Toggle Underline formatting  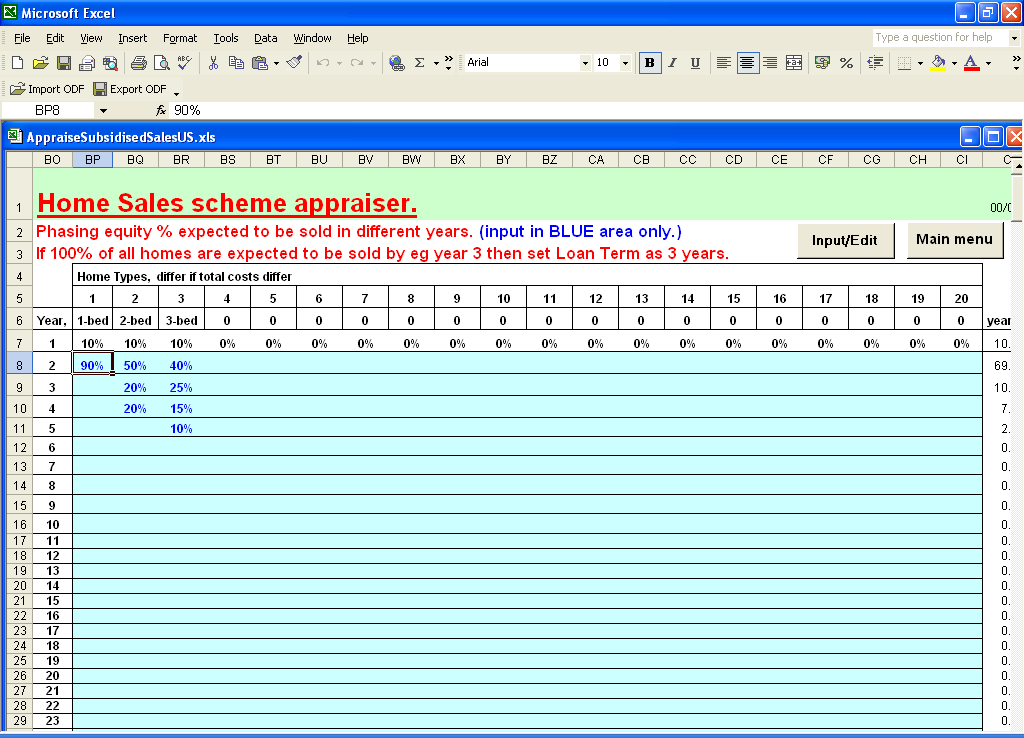point(696,63)
